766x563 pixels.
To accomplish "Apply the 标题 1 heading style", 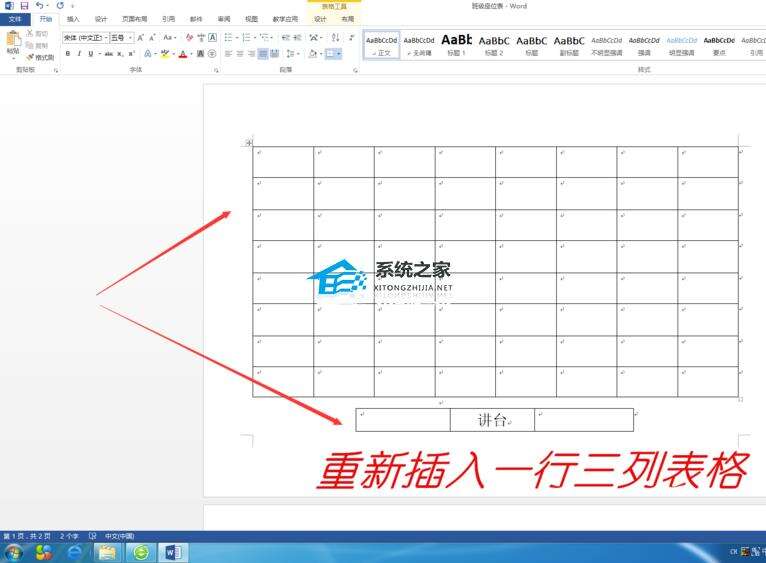I will pos(457,45).
